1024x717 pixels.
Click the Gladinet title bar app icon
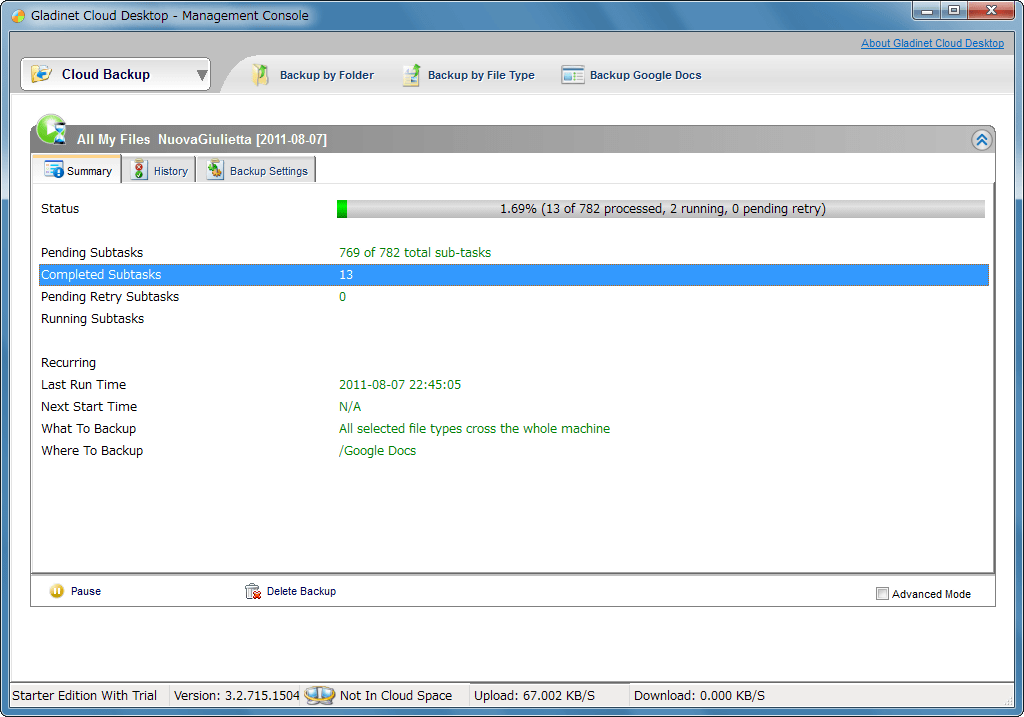[18, 15]
